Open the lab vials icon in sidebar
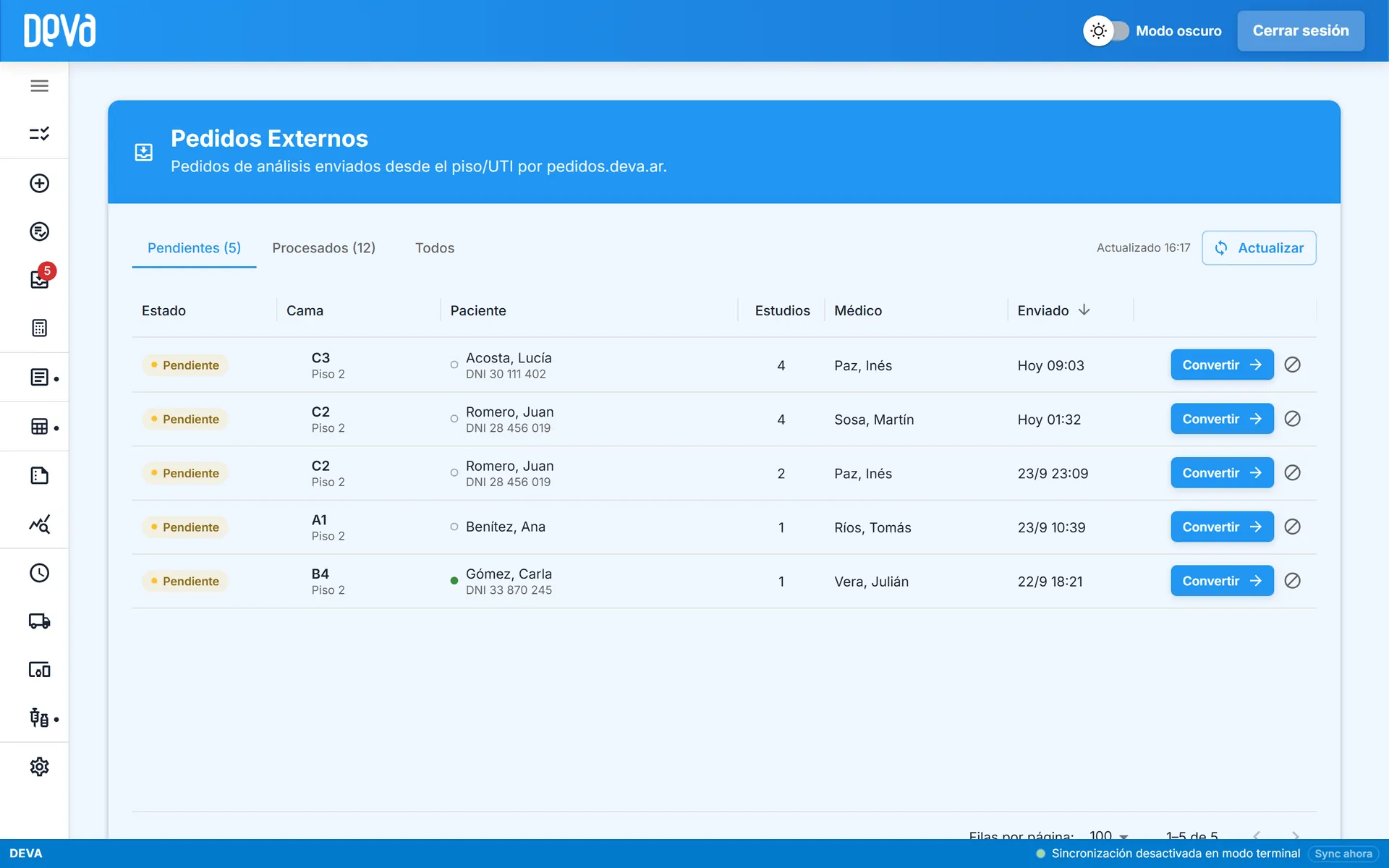This screenshot has width=1389, height=868. tap(39, 718)
